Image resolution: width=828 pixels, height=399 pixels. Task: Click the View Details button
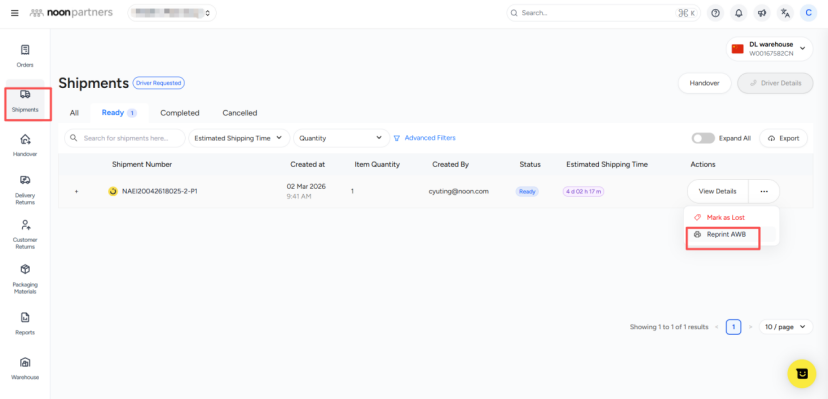pos(718,192)
